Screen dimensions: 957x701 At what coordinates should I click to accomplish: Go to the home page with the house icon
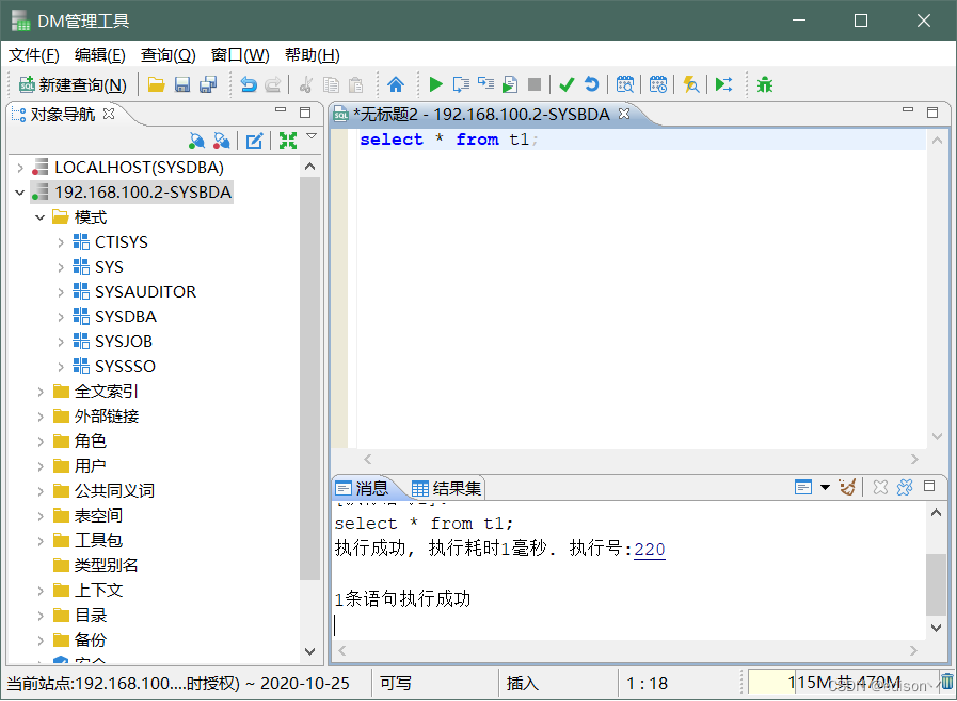pos(395,85)
